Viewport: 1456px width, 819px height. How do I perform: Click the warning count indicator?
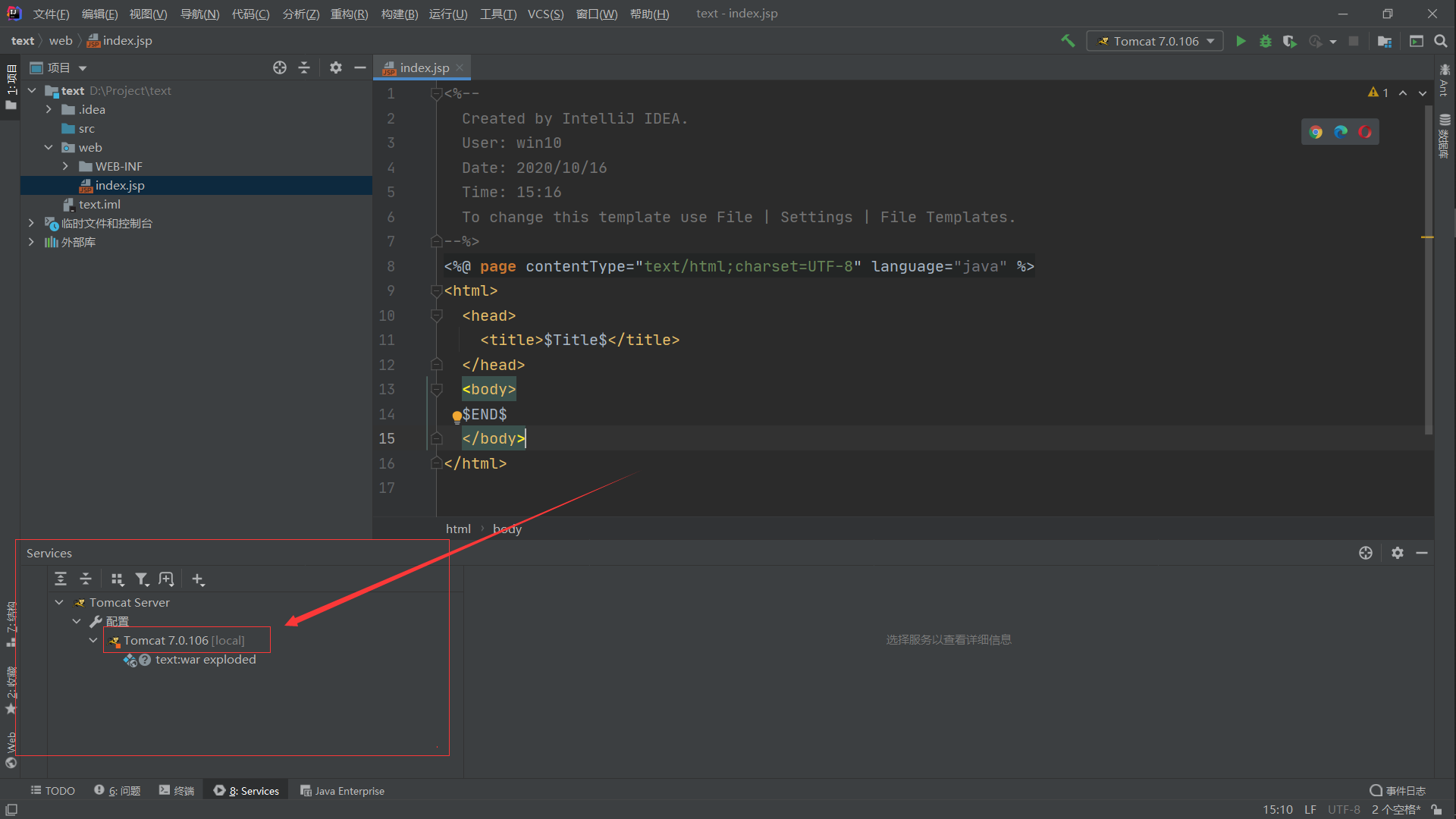click(x=1378, y=93)
